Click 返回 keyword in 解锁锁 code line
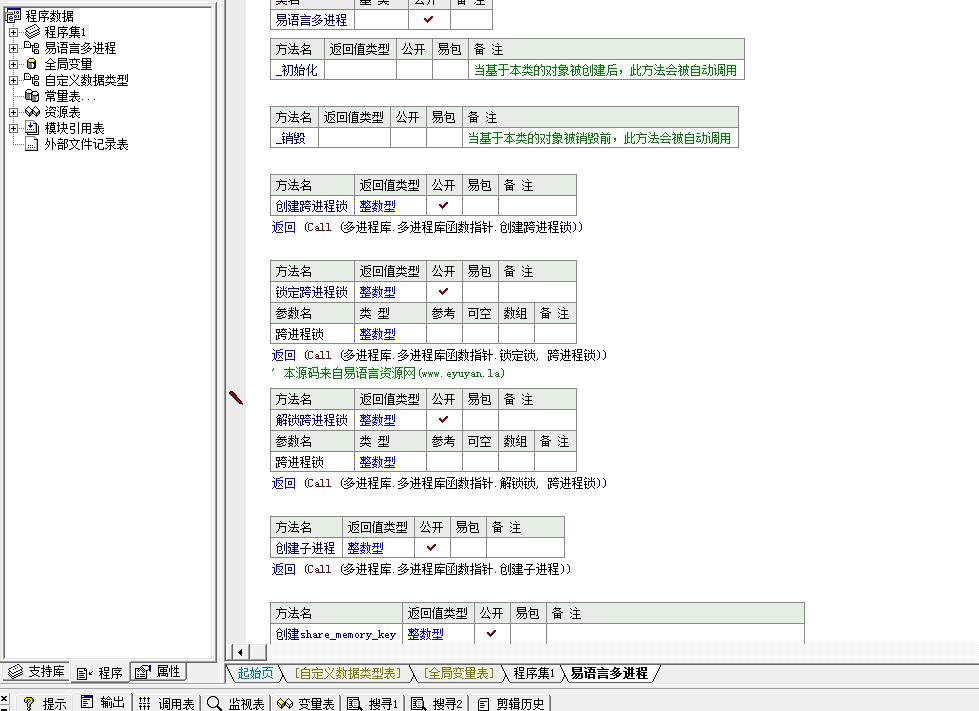 [x=283, y=483]
